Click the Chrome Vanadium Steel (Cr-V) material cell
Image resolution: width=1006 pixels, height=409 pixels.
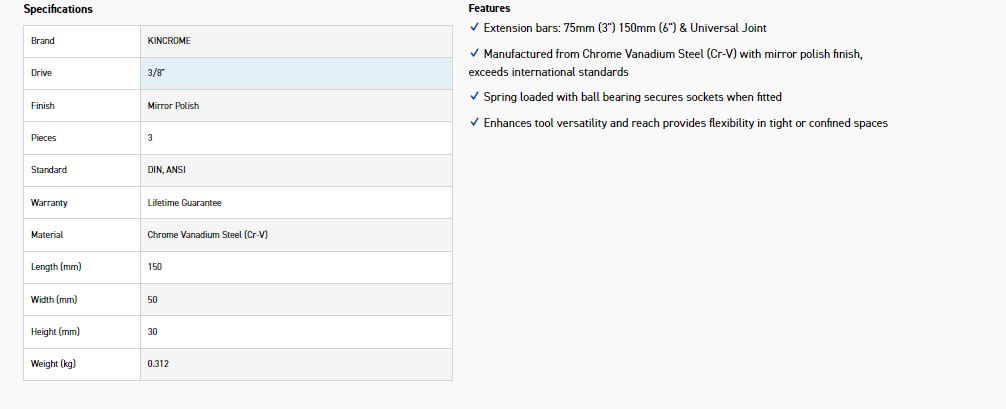pyautogui.click(x=207, y=235)
